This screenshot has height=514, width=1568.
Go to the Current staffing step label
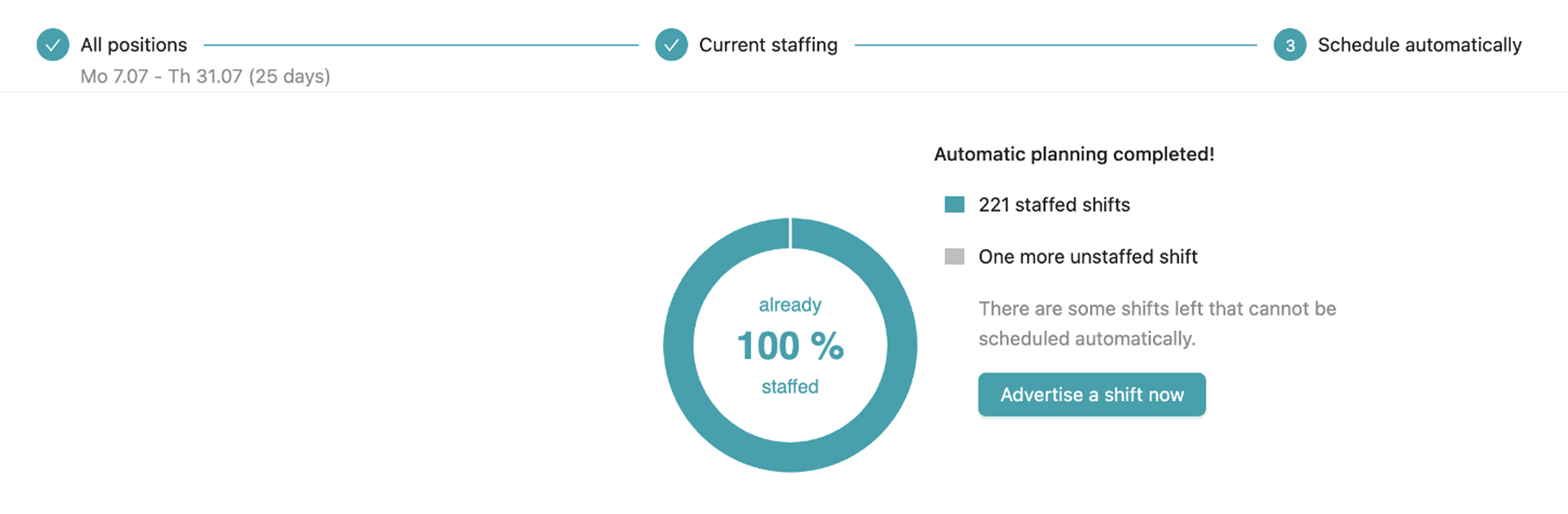click(x=767, y=44)
